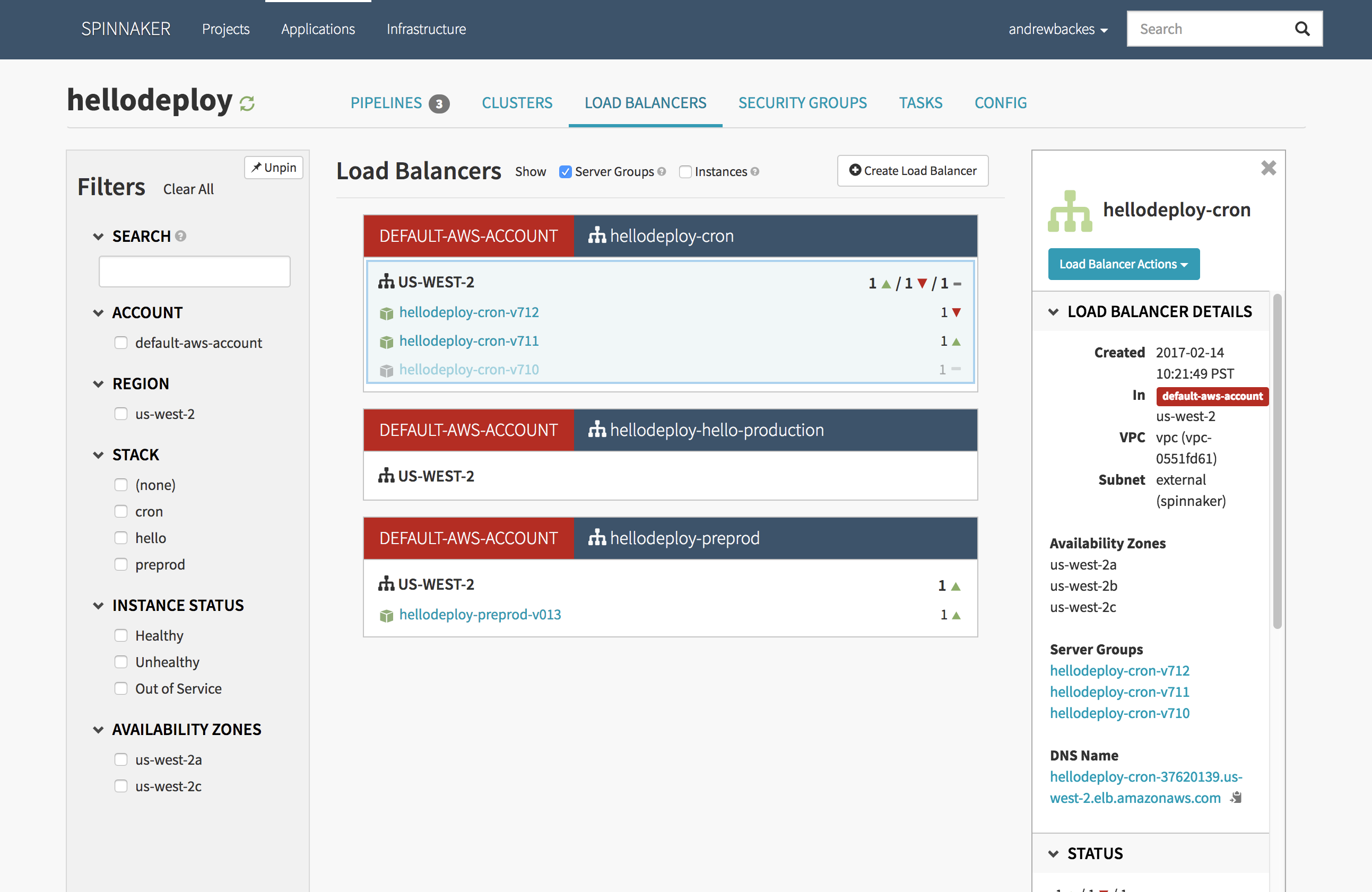
Task: Click the hellodeploy-cron-v712 server group cube icon
Action: pyautogui.click(x=386, y=313)
